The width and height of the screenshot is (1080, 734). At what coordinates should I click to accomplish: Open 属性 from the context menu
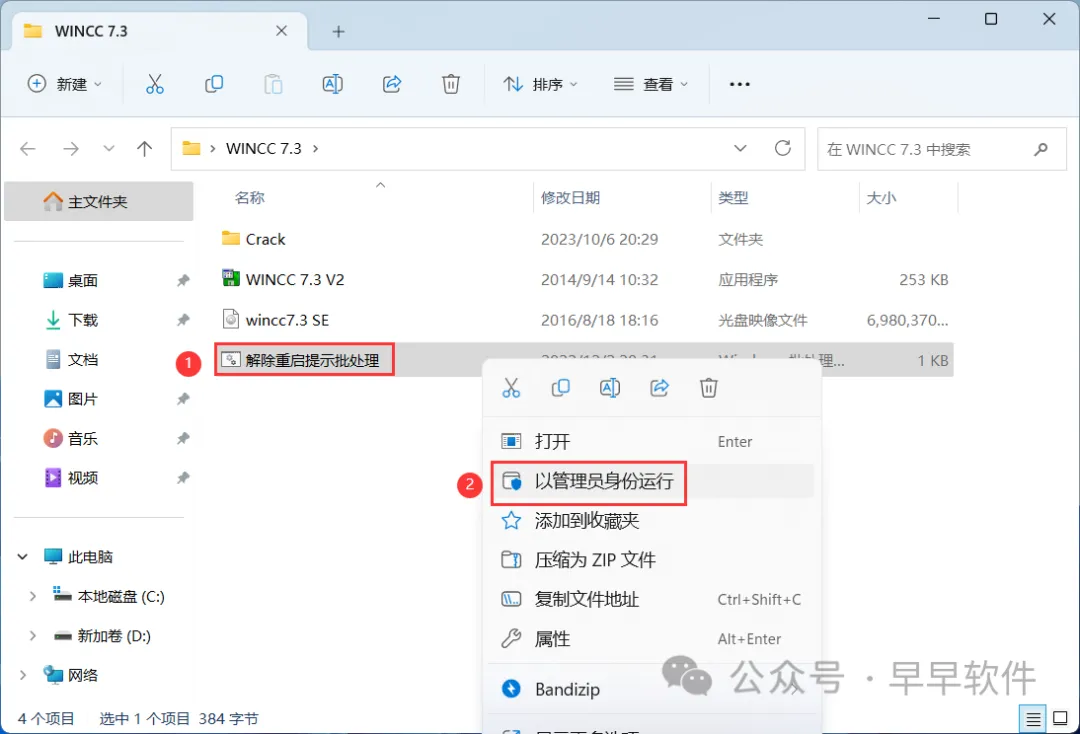point(652,639)
